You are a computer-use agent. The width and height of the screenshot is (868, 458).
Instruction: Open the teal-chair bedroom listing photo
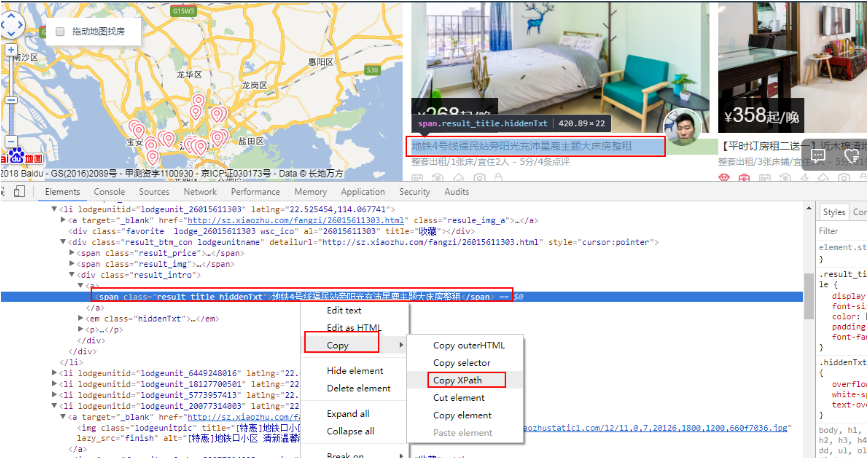[560, 68]
